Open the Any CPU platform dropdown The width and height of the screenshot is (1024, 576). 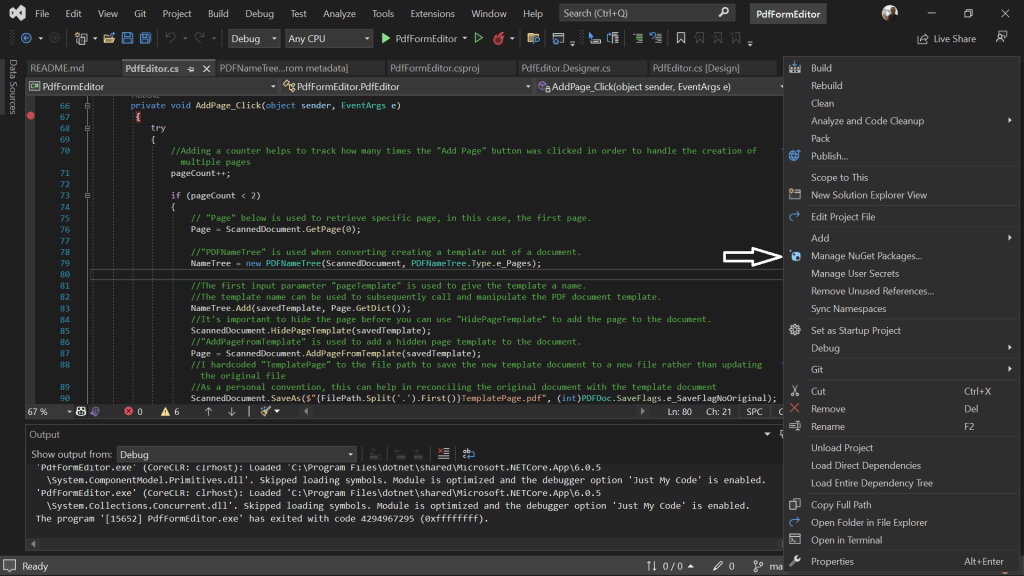click(x=328, y=39)
